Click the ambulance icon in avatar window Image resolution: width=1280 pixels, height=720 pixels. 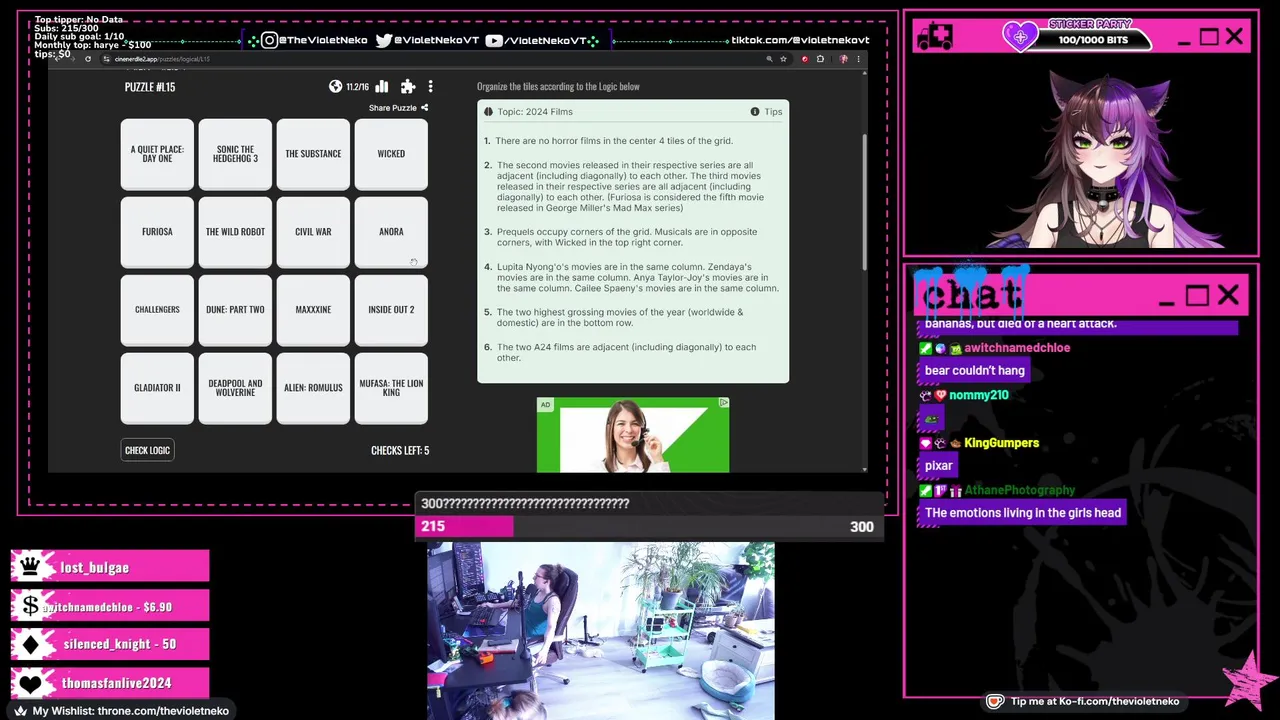[934, 37]
